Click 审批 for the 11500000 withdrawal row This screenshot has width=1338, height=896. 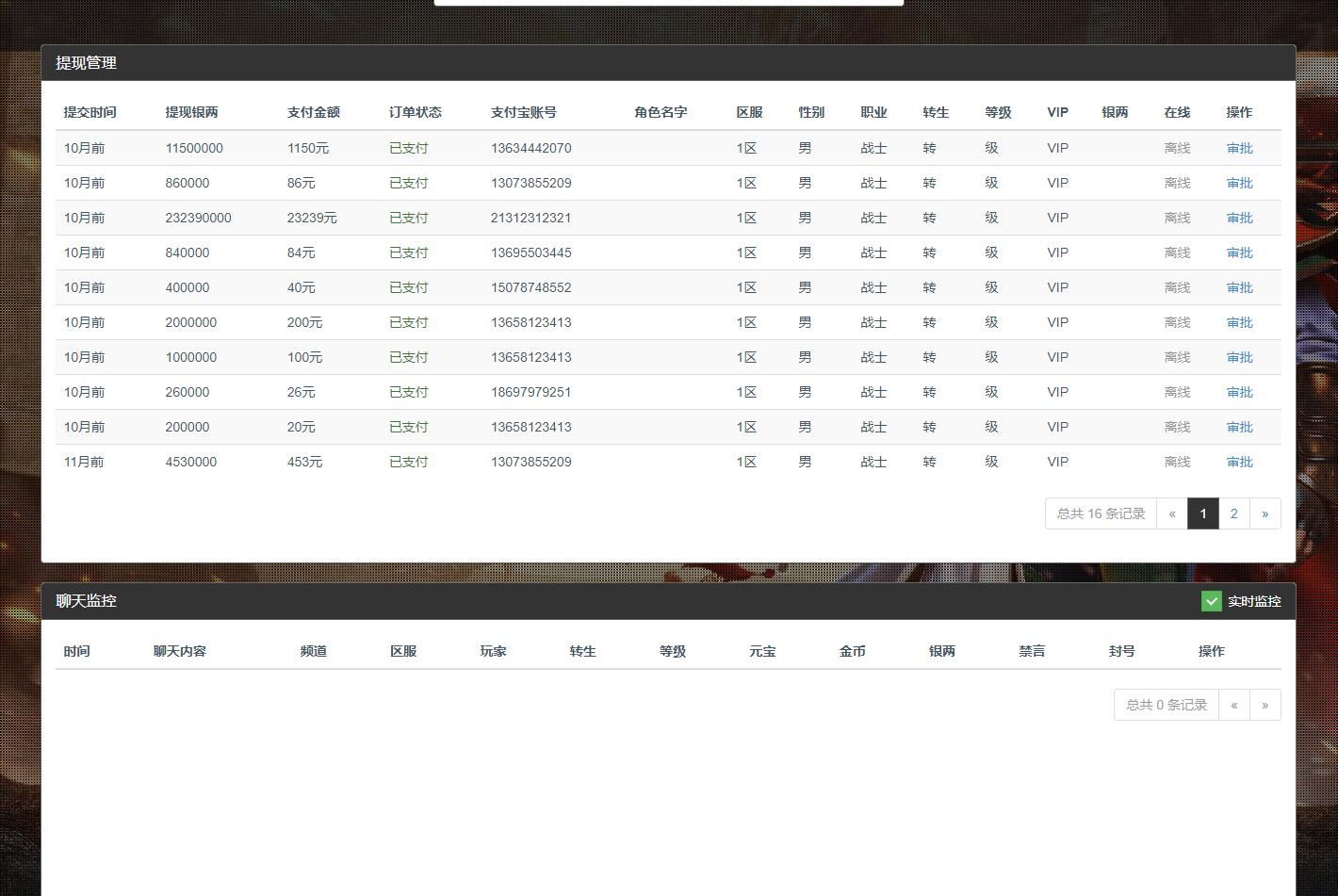coord(1239,148)
